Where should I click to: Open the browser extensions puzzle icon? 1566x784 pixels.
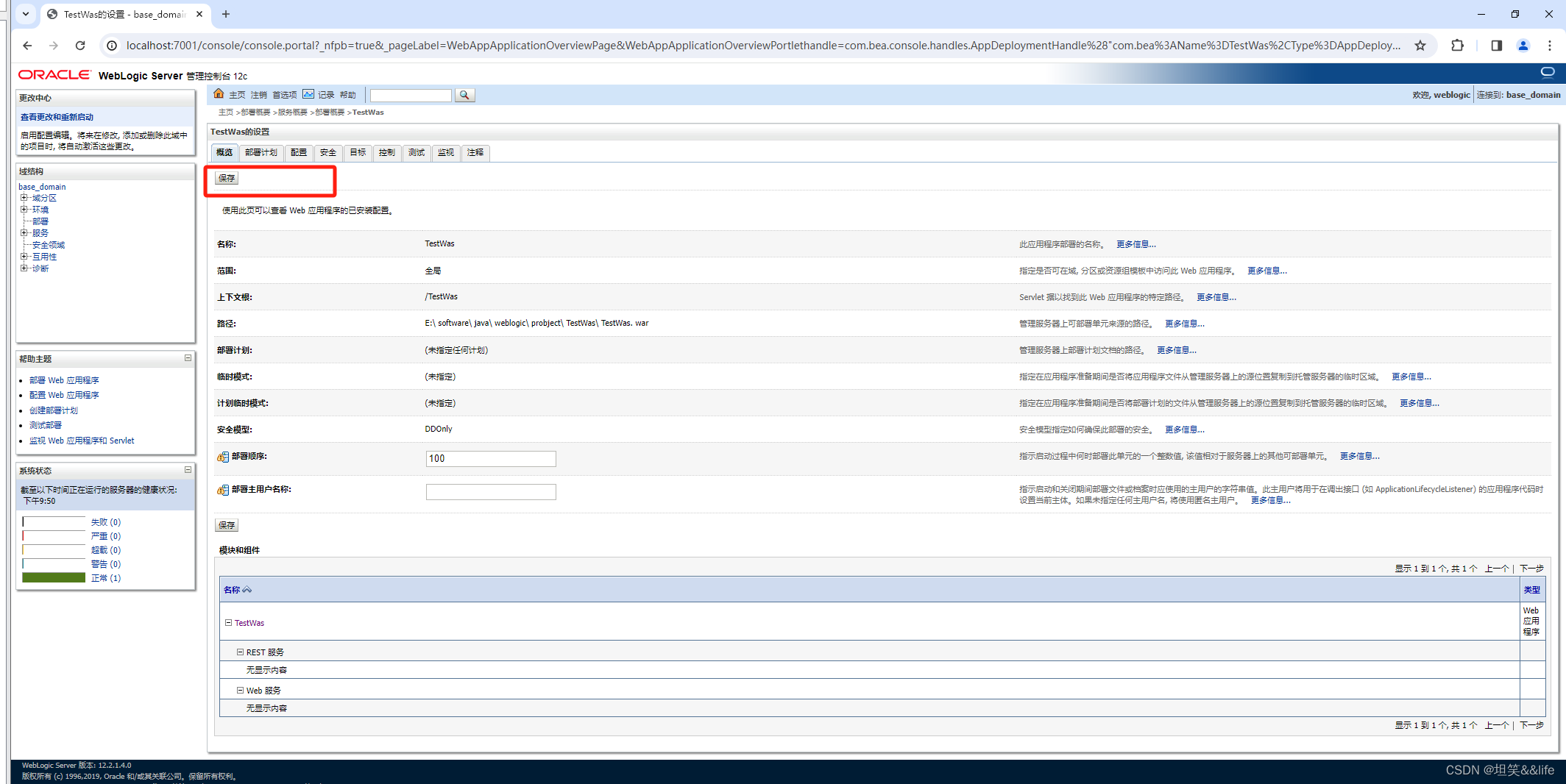click(1457, 46)
